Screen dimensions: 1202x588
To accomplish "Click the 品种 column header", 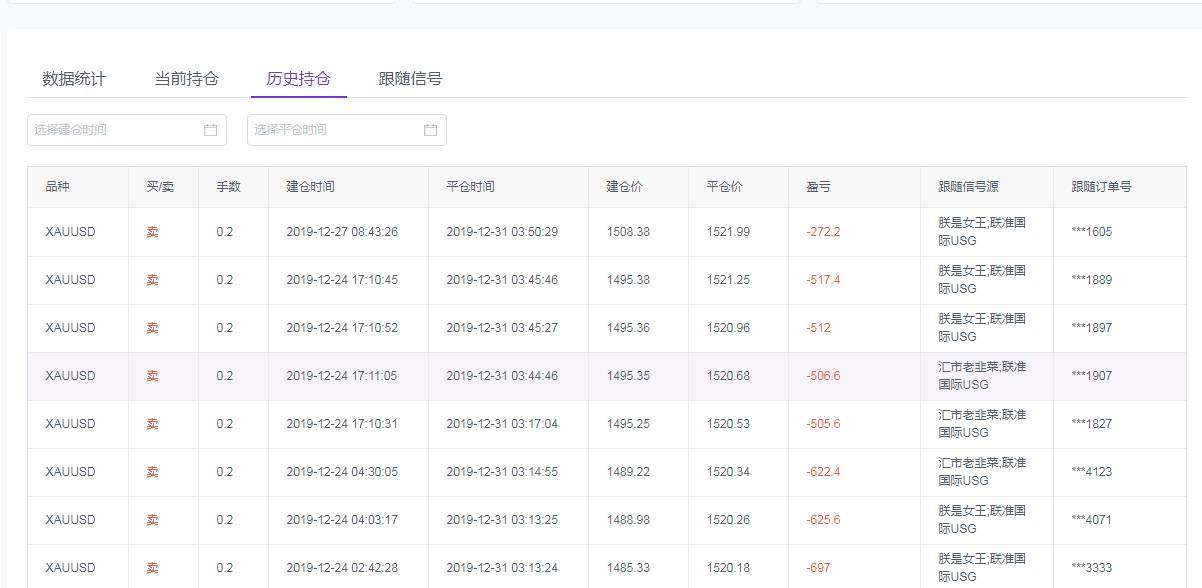I will point(58,187).
